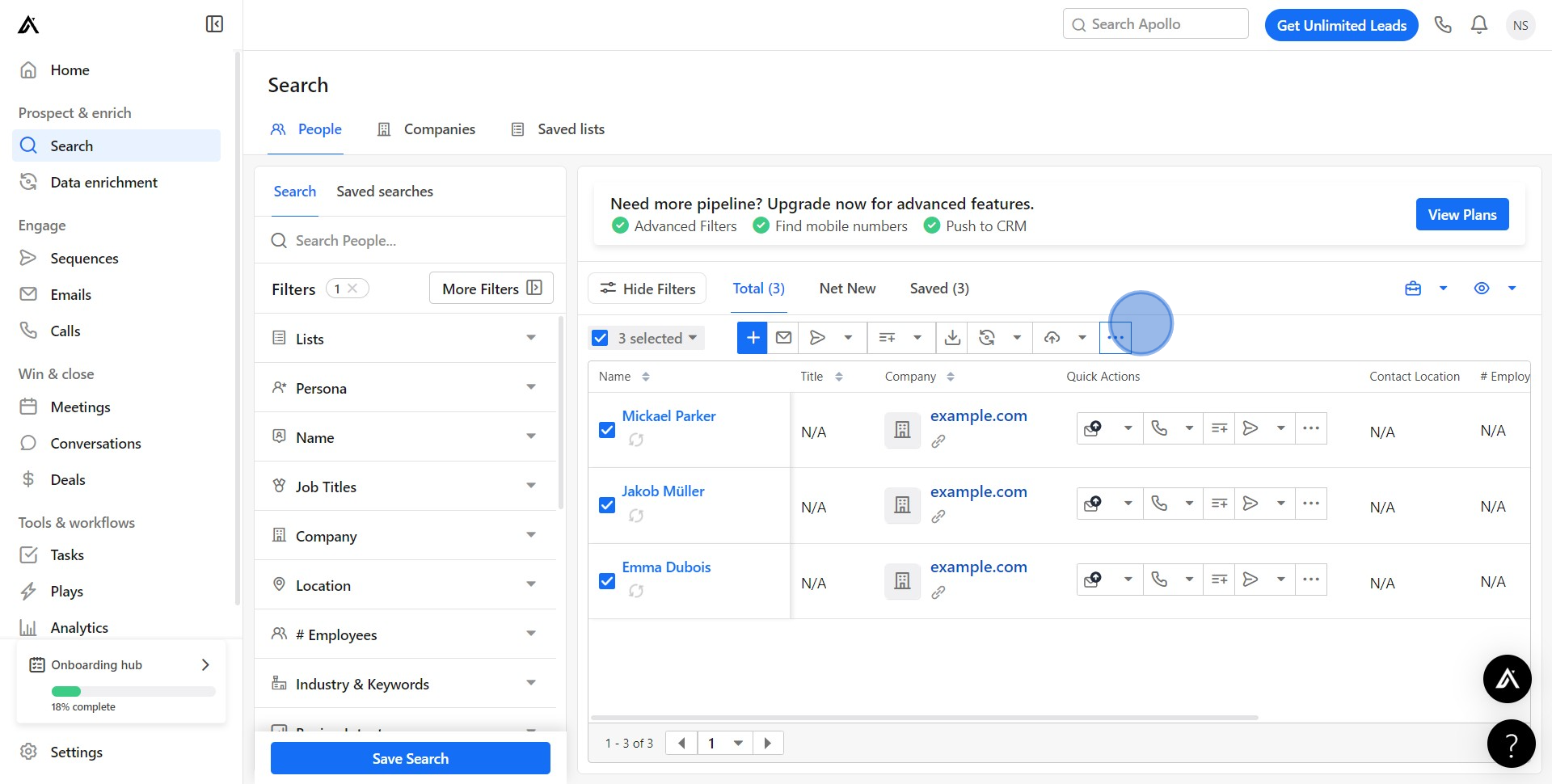Click the company building icon for Mickael Parker
Image resolution: width=1552 pixels, height=784 pixels.
coord(903,430)
